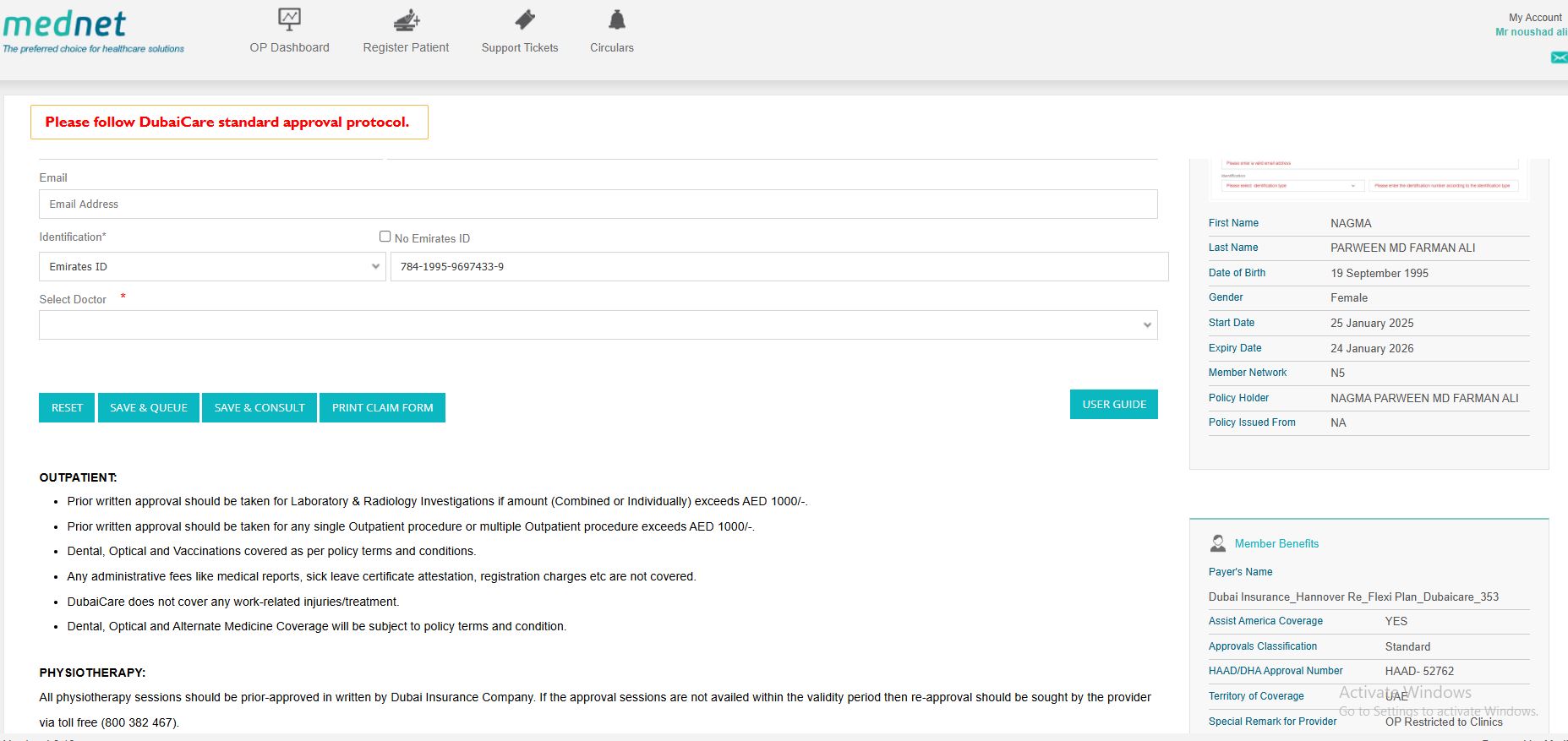Click the Circulars bell icon

click(x=617, y=19)
